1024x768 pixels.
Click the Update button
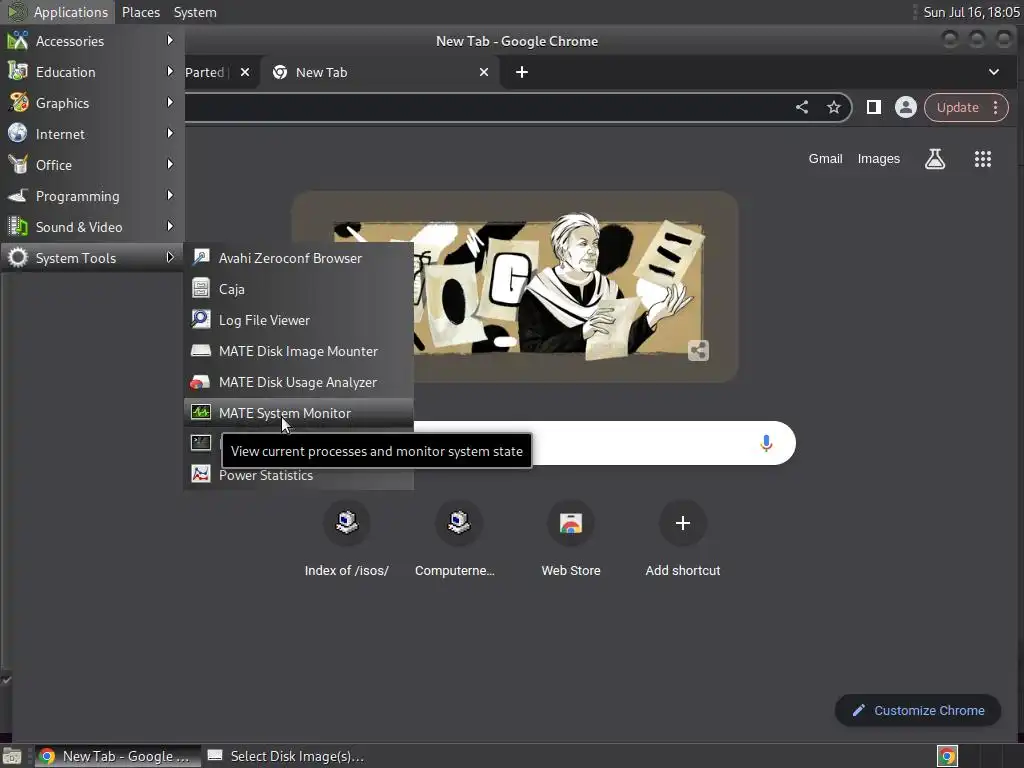pyautogui.click(x=957, y=108)
